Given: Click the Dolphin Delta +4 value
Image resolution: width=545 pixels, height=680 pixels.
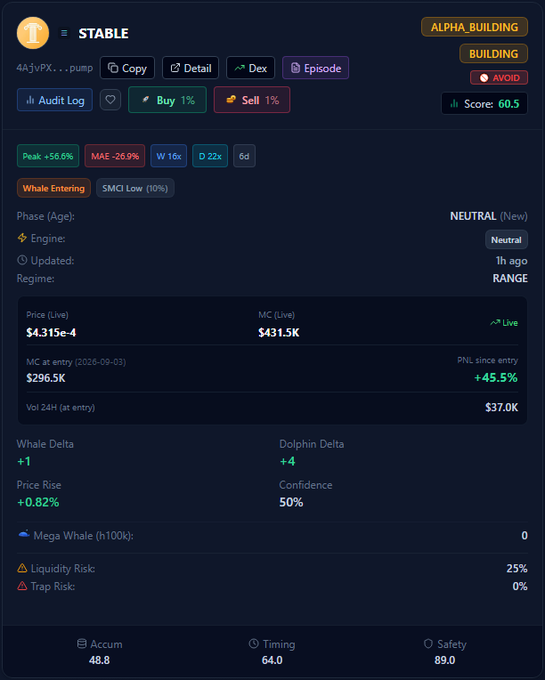Looking at the screenshot, I should coord(287,461).
